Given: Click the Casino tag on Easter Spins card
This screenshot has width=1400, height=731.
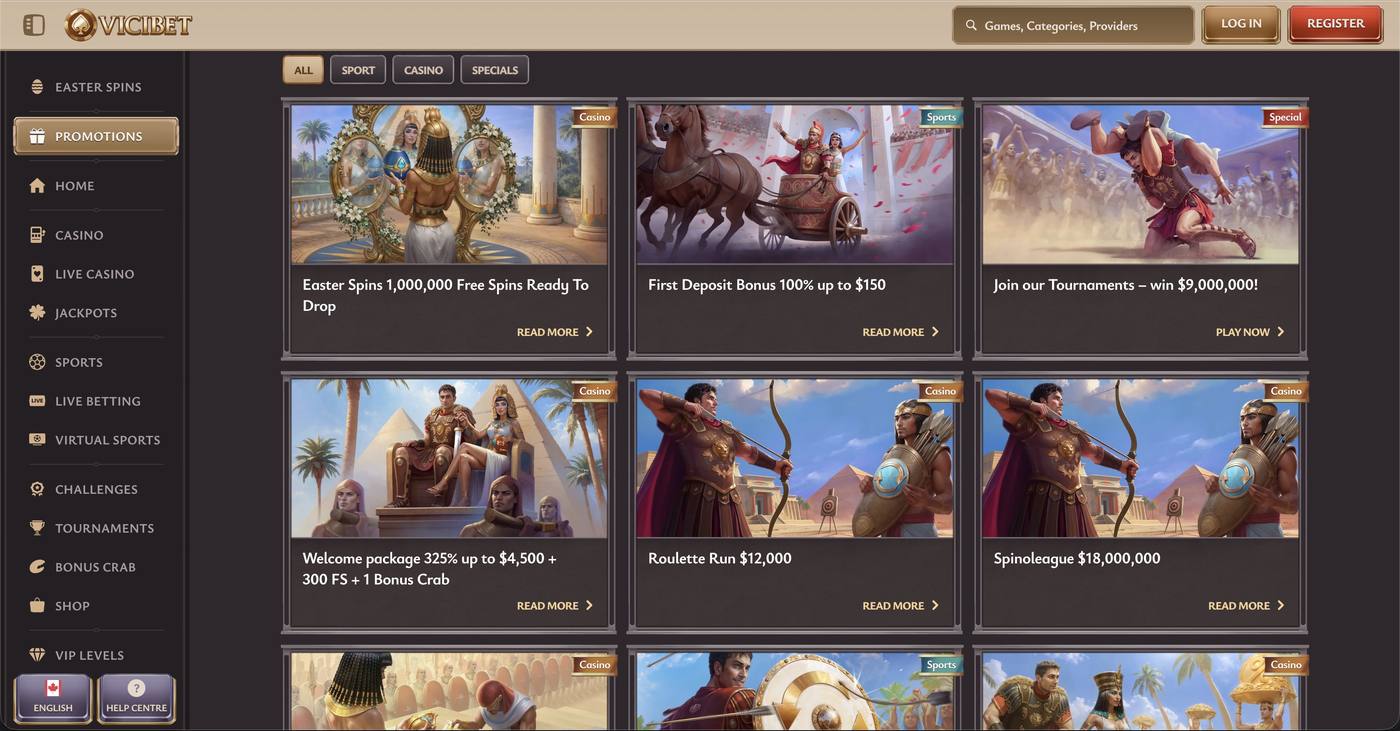Looking at the screenshot, I should (x=595, y=117).
